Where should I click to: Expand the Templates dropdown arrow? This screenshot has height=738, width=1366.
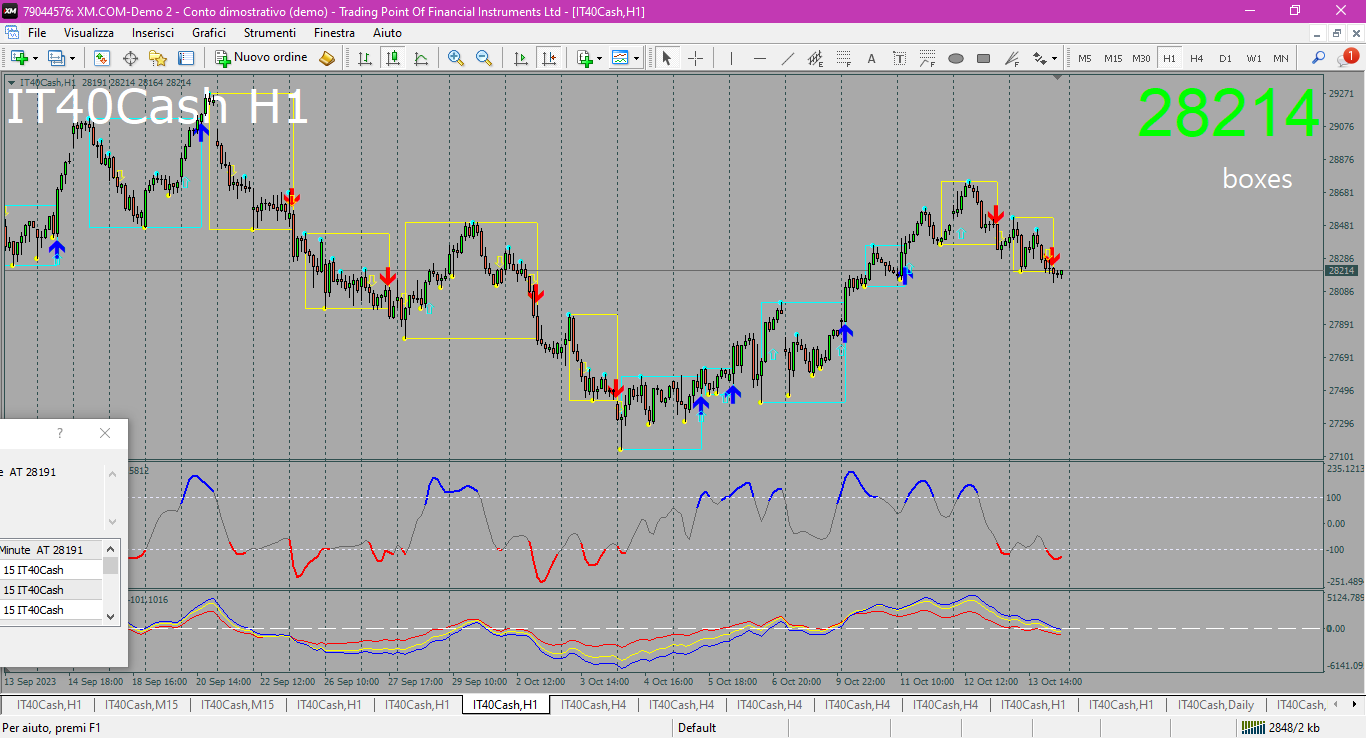click(637, 58)
